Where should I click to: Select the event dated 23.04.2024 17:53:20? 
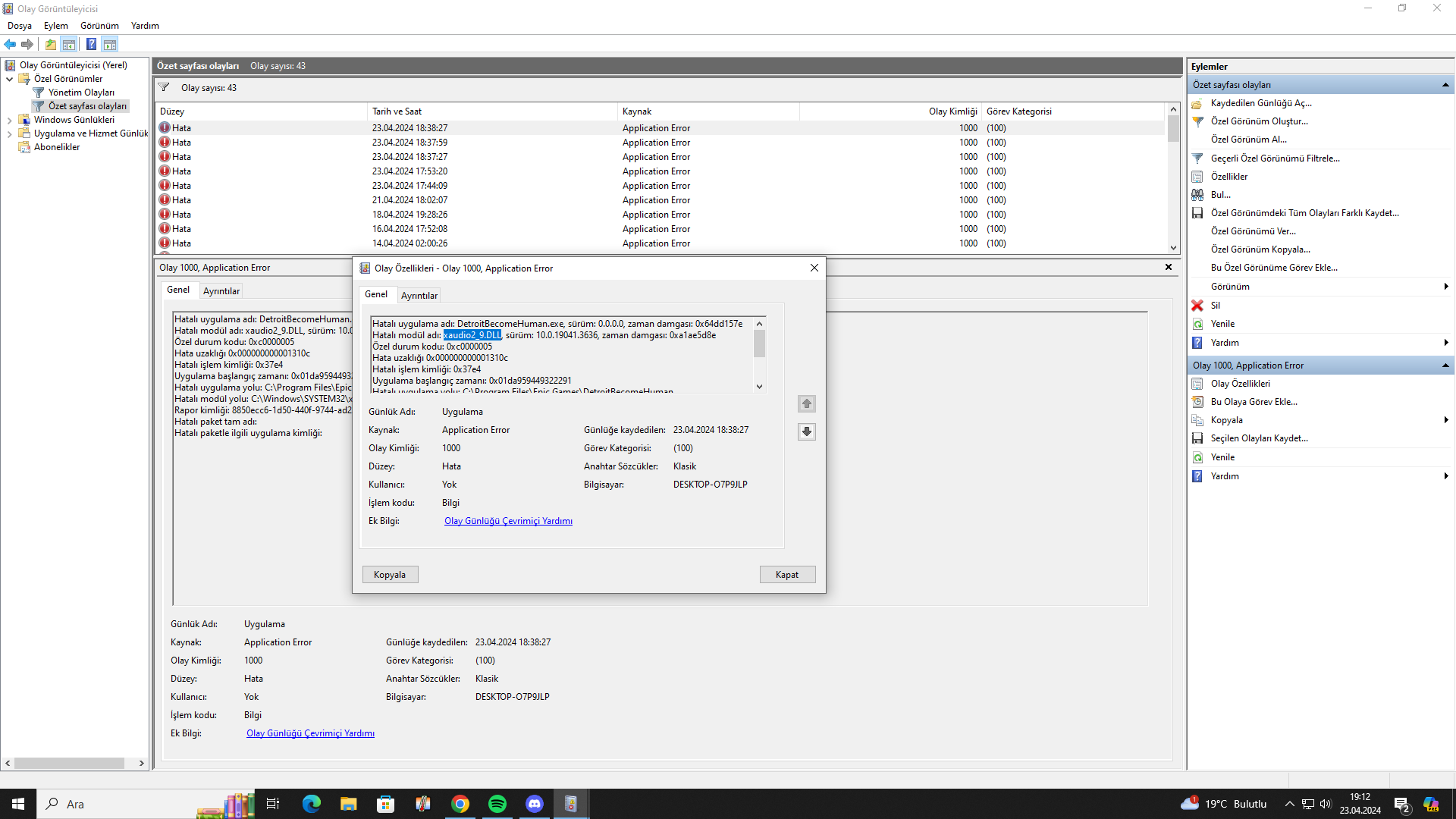click(661, 171)
